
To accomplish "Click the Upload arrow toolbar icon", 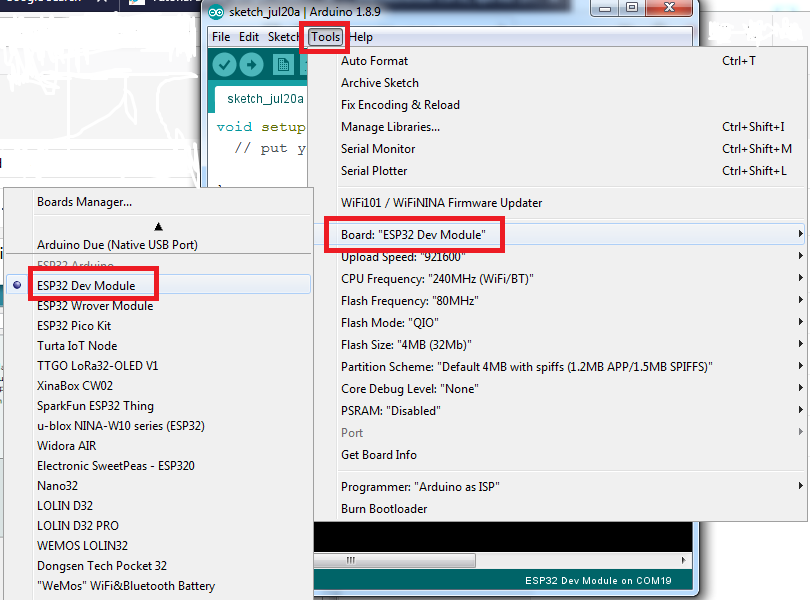I will pos(252,65).
